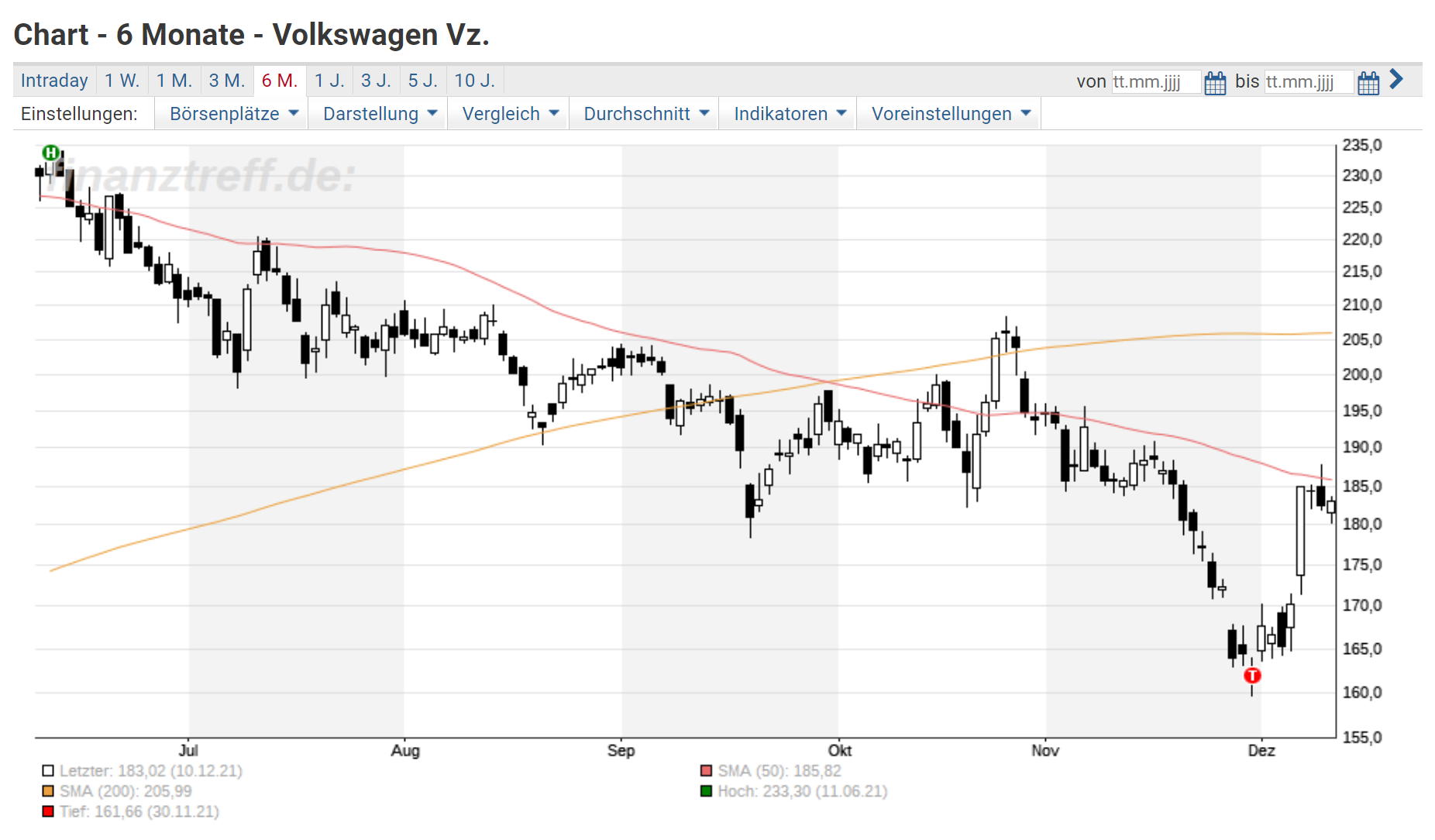Switch to Intraday chart tab
The image size is (1435, 840).
(54, 81)
